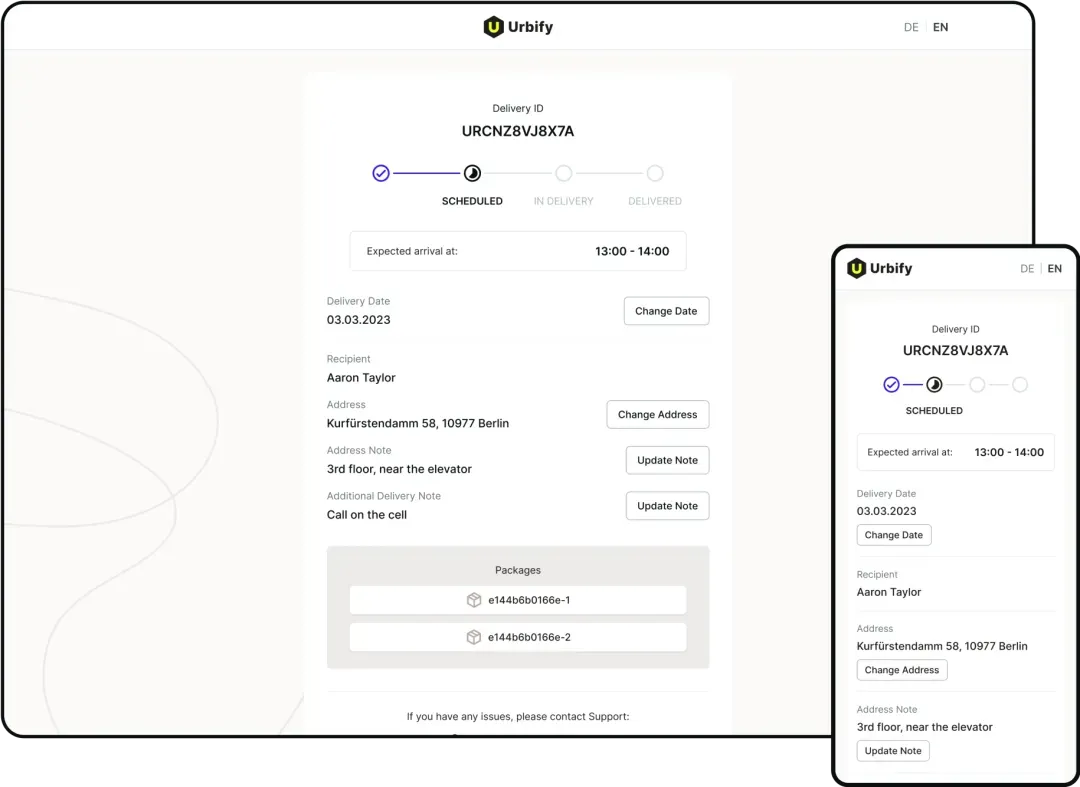Click IN DELIVERY label in desktop tracker
Screen dimensions: 1080x787
(x=563, y=201)
